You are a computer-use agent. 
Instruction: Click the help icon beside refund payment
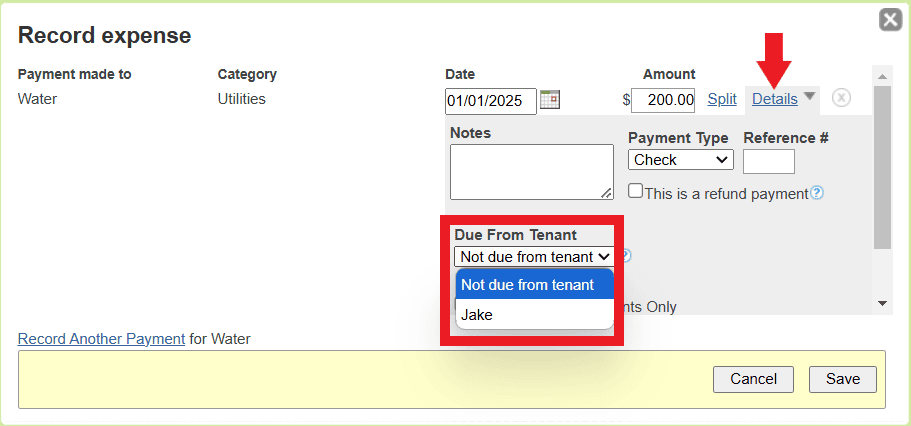point(817,193)
